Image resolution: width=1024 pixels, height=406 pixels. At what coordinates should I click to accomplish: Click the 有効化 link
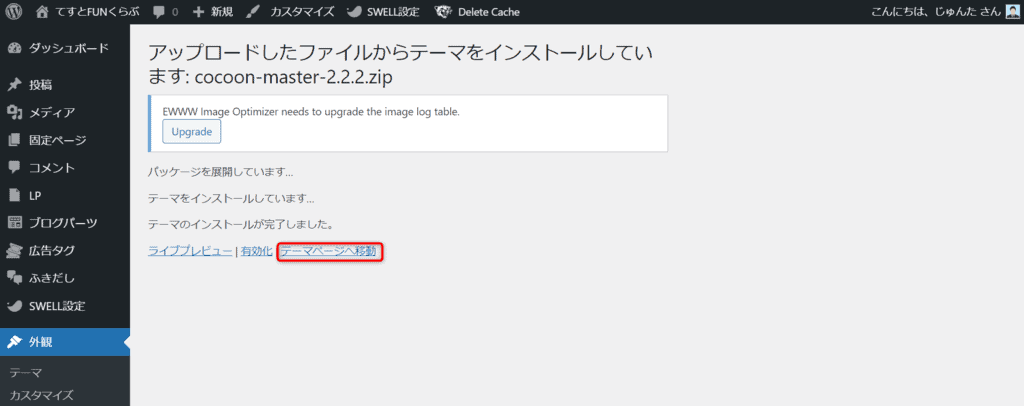[x=256, y=252]
